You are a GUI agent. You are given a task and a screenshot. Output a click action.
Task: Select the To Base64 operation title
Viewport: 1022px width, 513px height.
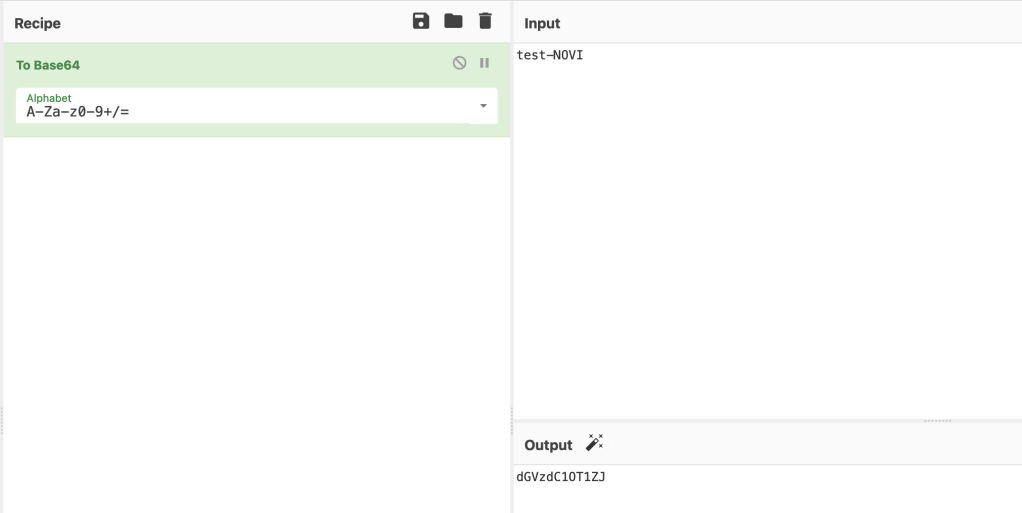(48, 65)
